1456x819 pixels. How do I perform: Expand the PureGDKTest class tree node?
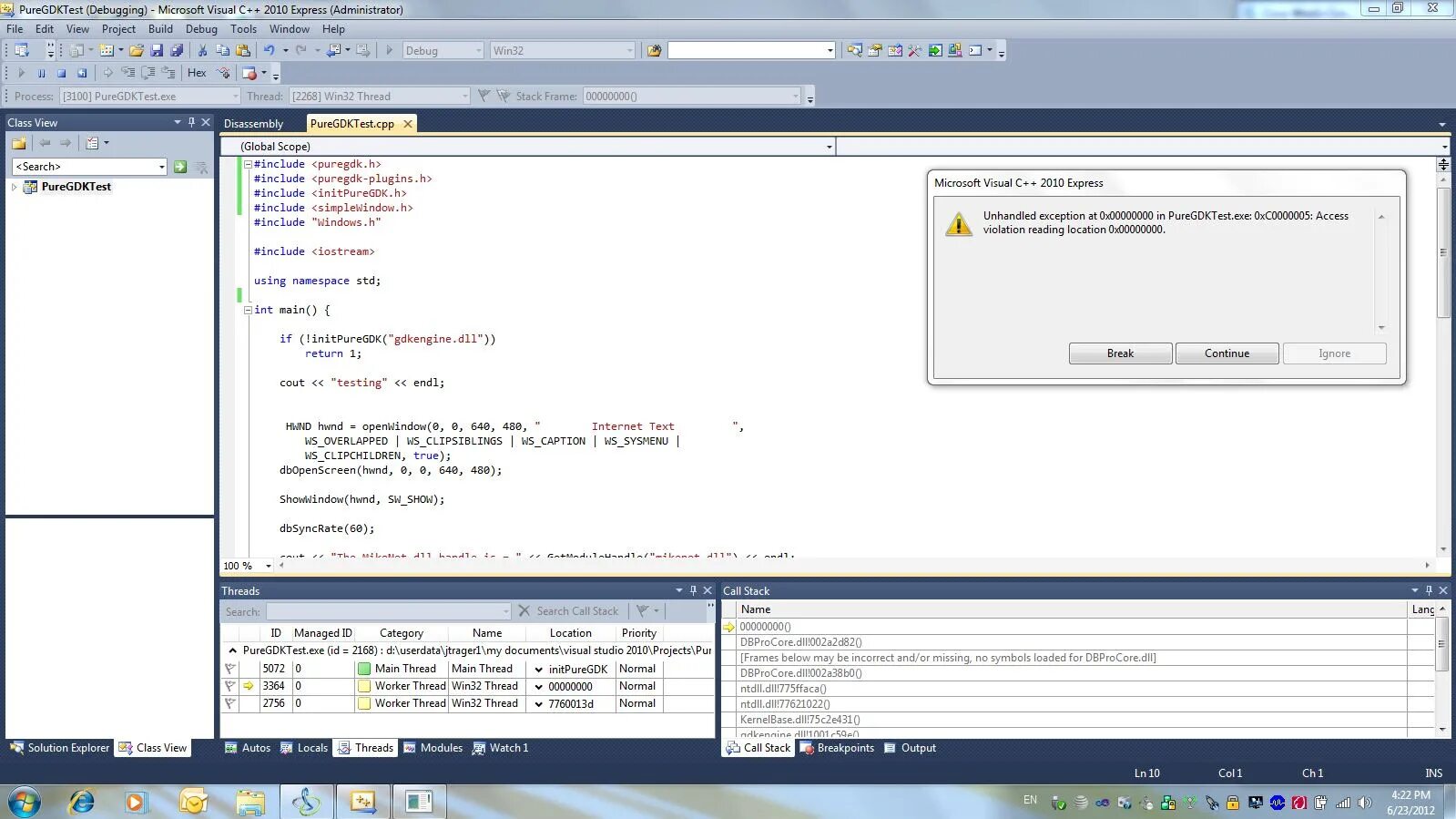coord(14,187)
